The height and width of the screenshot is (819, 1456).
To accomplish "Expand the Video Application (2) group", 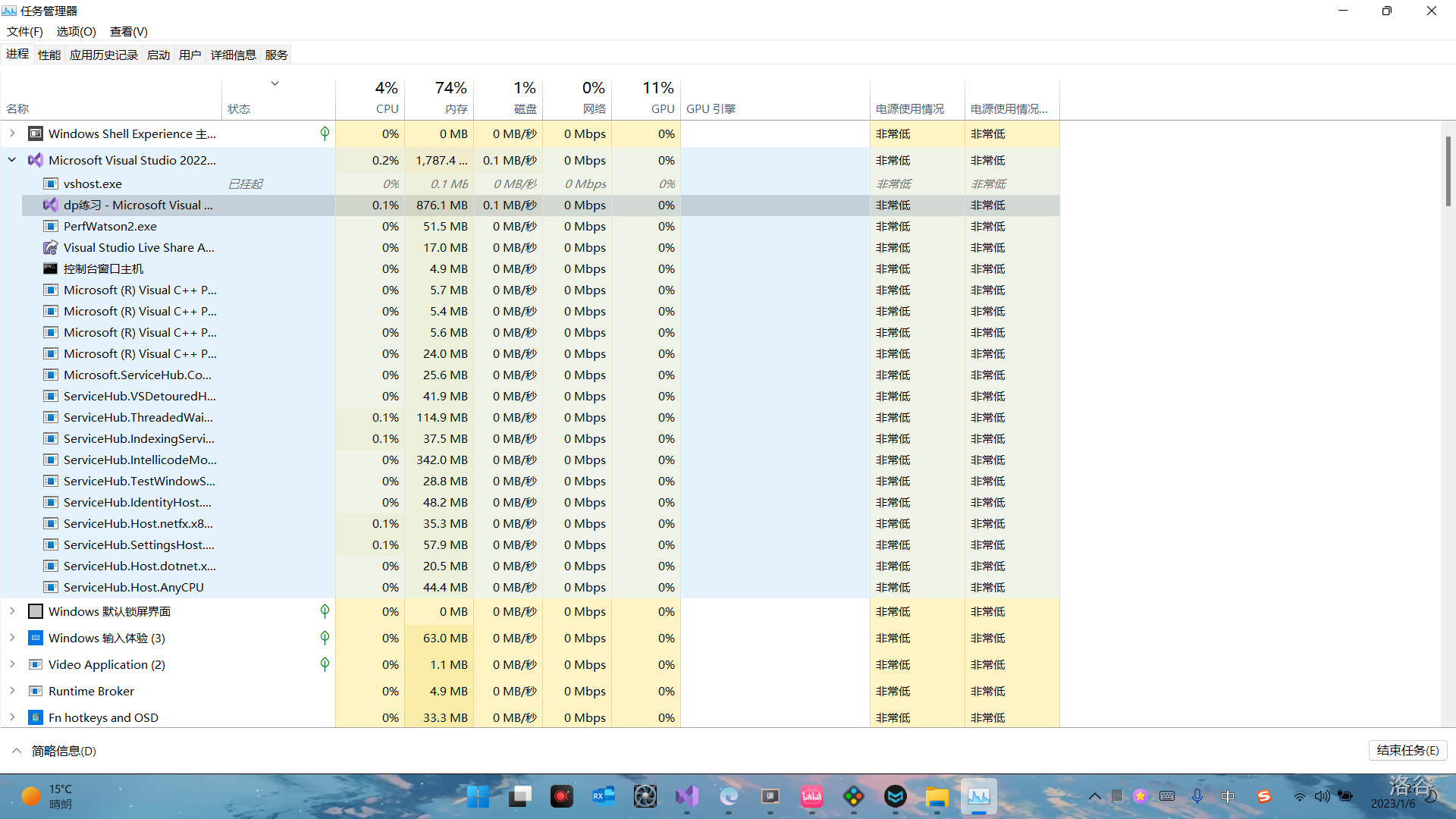I will [x=12, y=664].
